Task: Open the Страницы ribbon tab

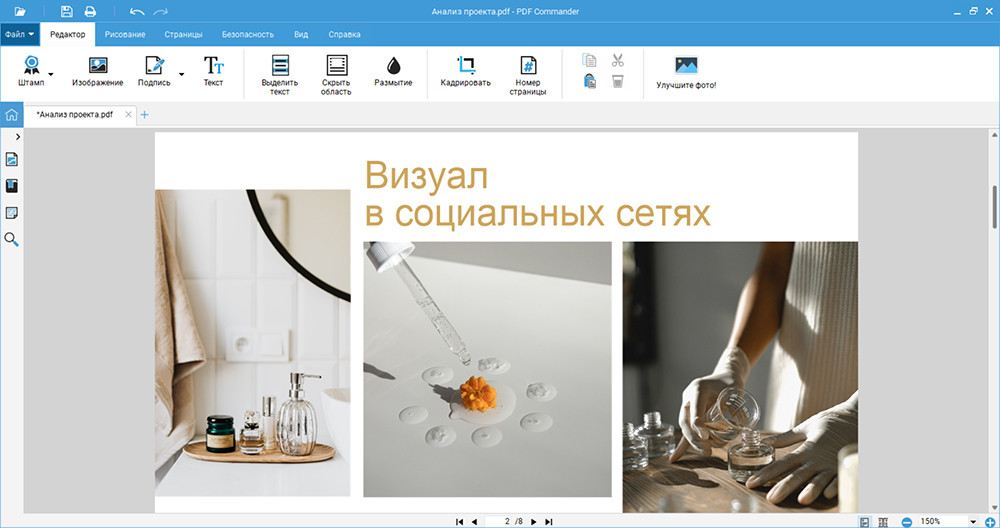Action: 184,34
